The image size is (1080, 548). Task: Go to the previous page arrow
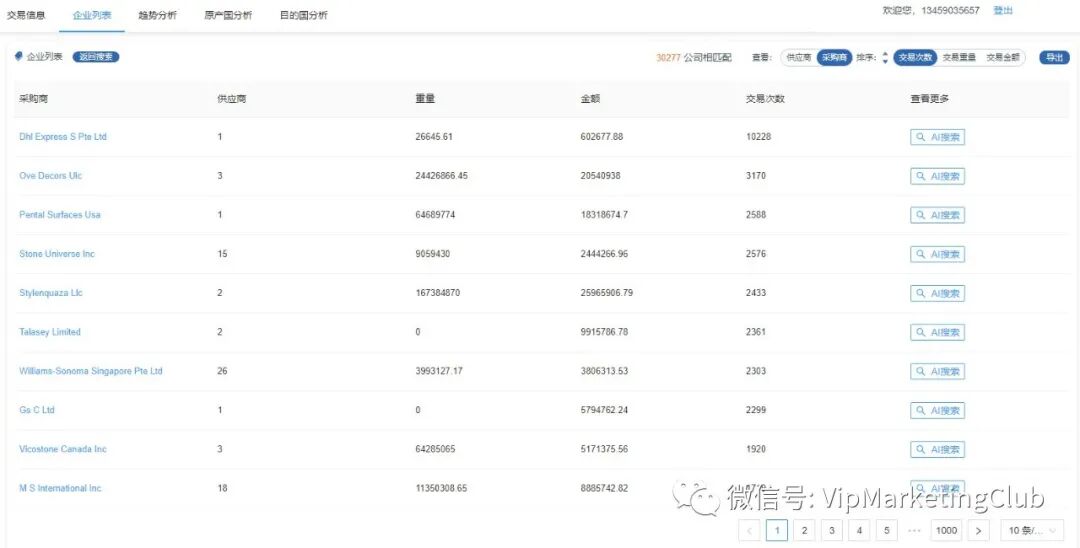pos(749,530)
